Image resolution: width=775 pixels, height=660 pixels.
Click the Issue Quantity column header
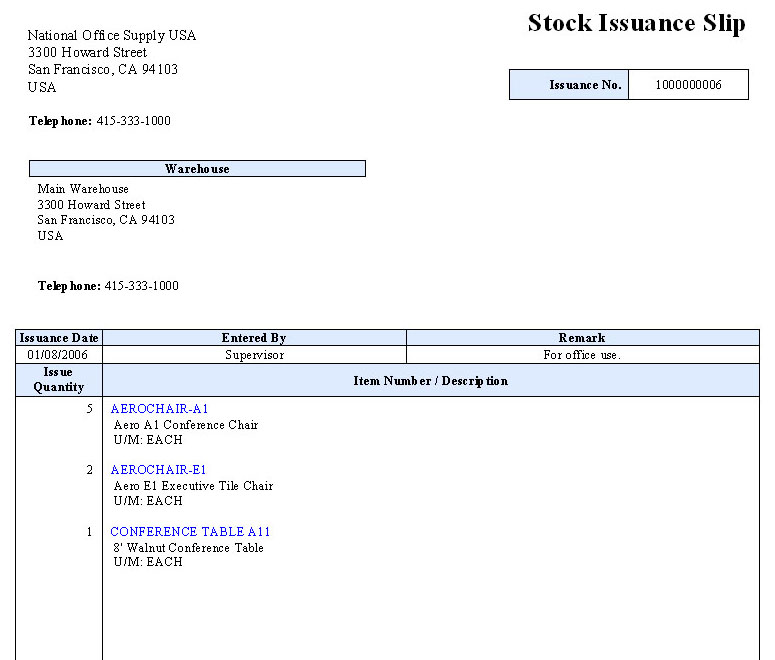pyautogui.click(x=59, y=380)
